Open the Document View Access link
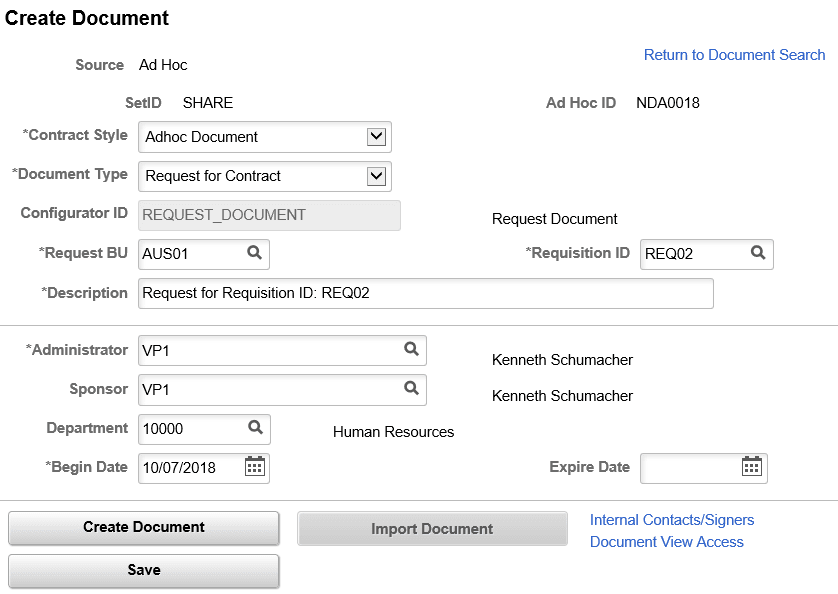 tap(666, 541)
